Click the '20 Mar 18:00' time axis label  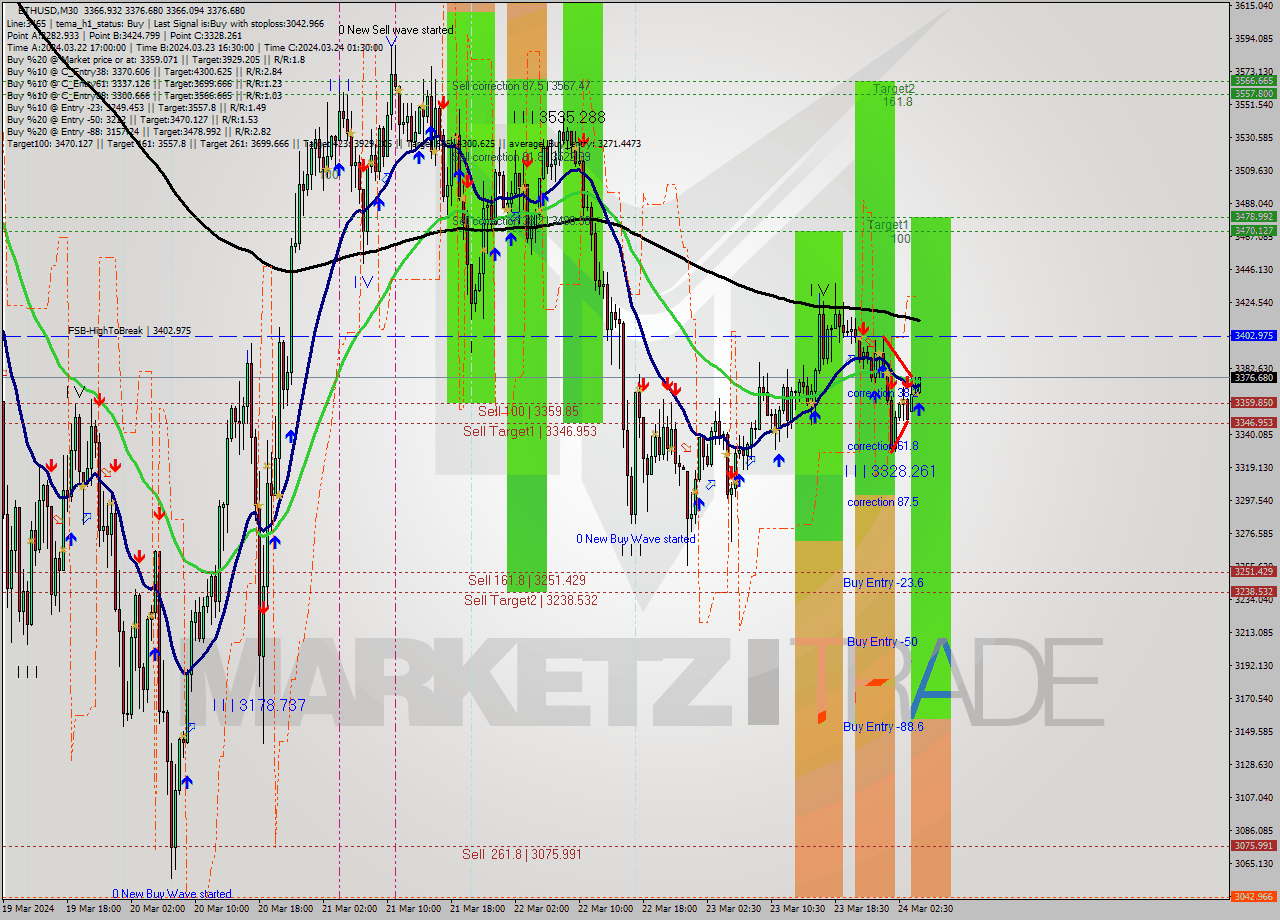click(286, 909)
